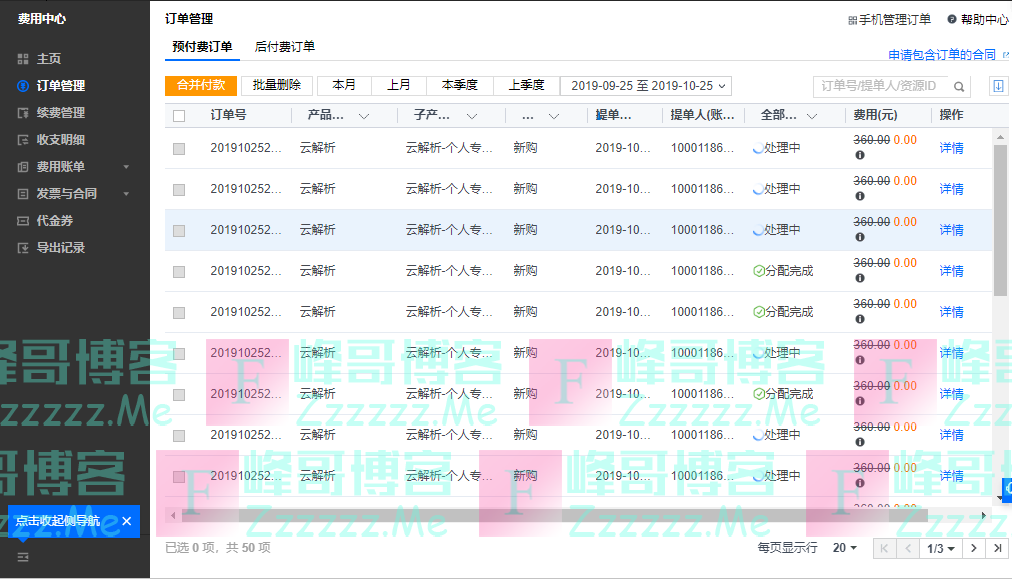Switch to 后付费订单 tab
This screenshot has height=580, width=1012.
285,47
